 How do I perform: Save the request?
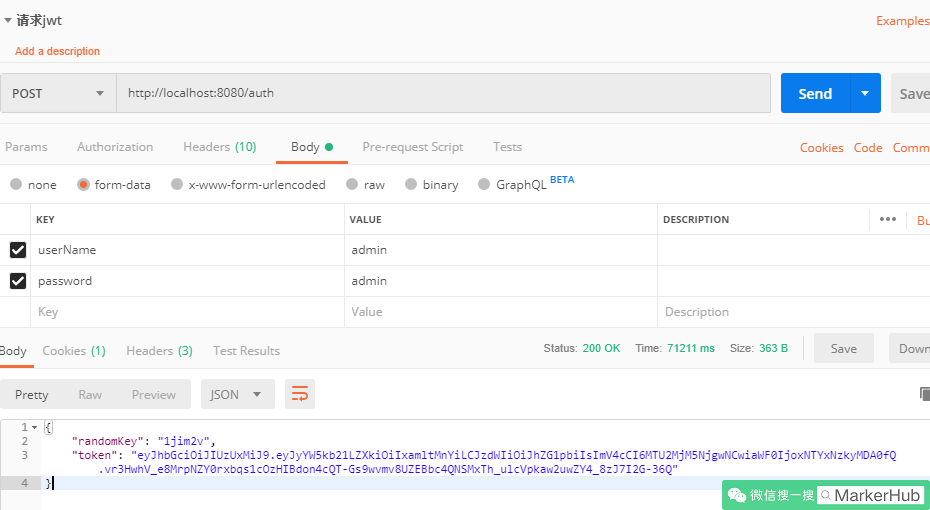pos(911,93)
